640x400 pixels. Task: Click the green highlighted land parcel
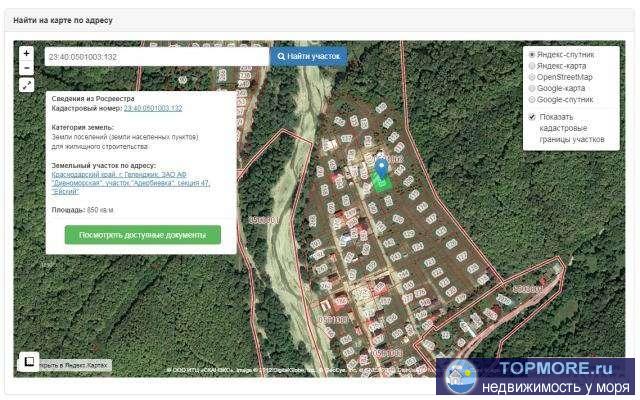point(381,182)
